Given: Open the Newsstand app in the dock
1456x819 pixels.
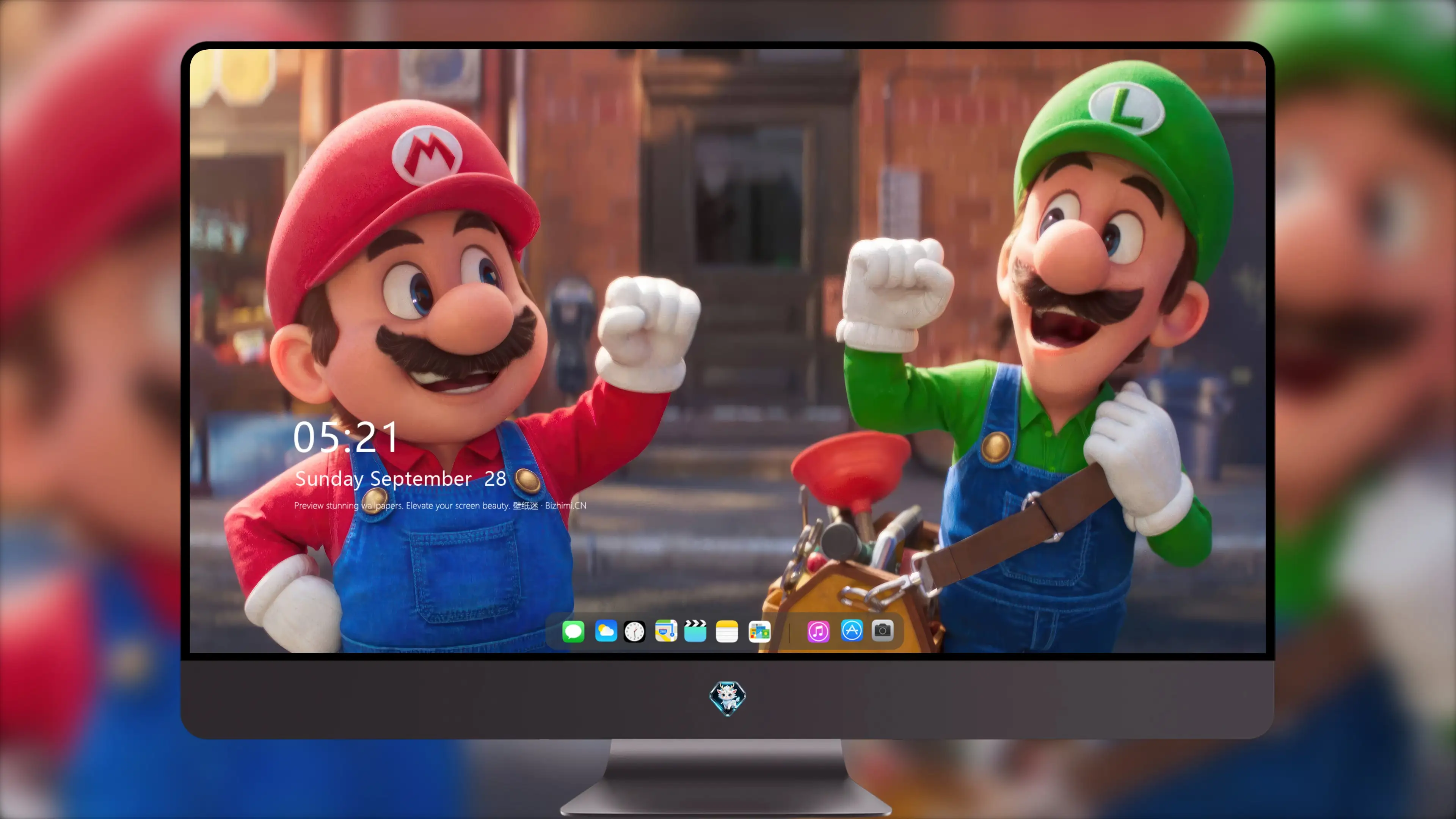Looking at the screenshot, I should [x=759, y=631].
